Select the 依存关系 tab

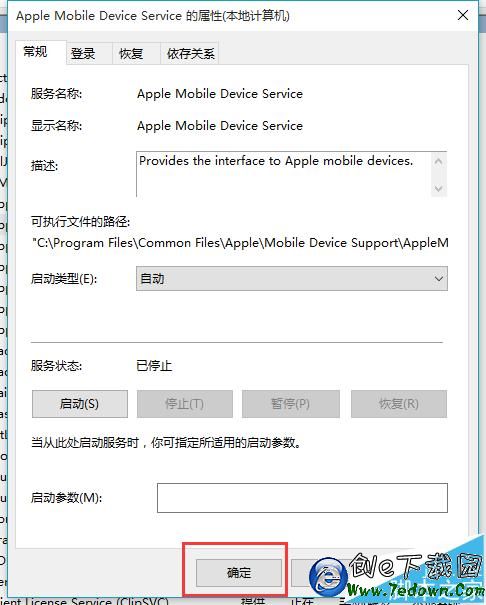(x=190, y=53)
